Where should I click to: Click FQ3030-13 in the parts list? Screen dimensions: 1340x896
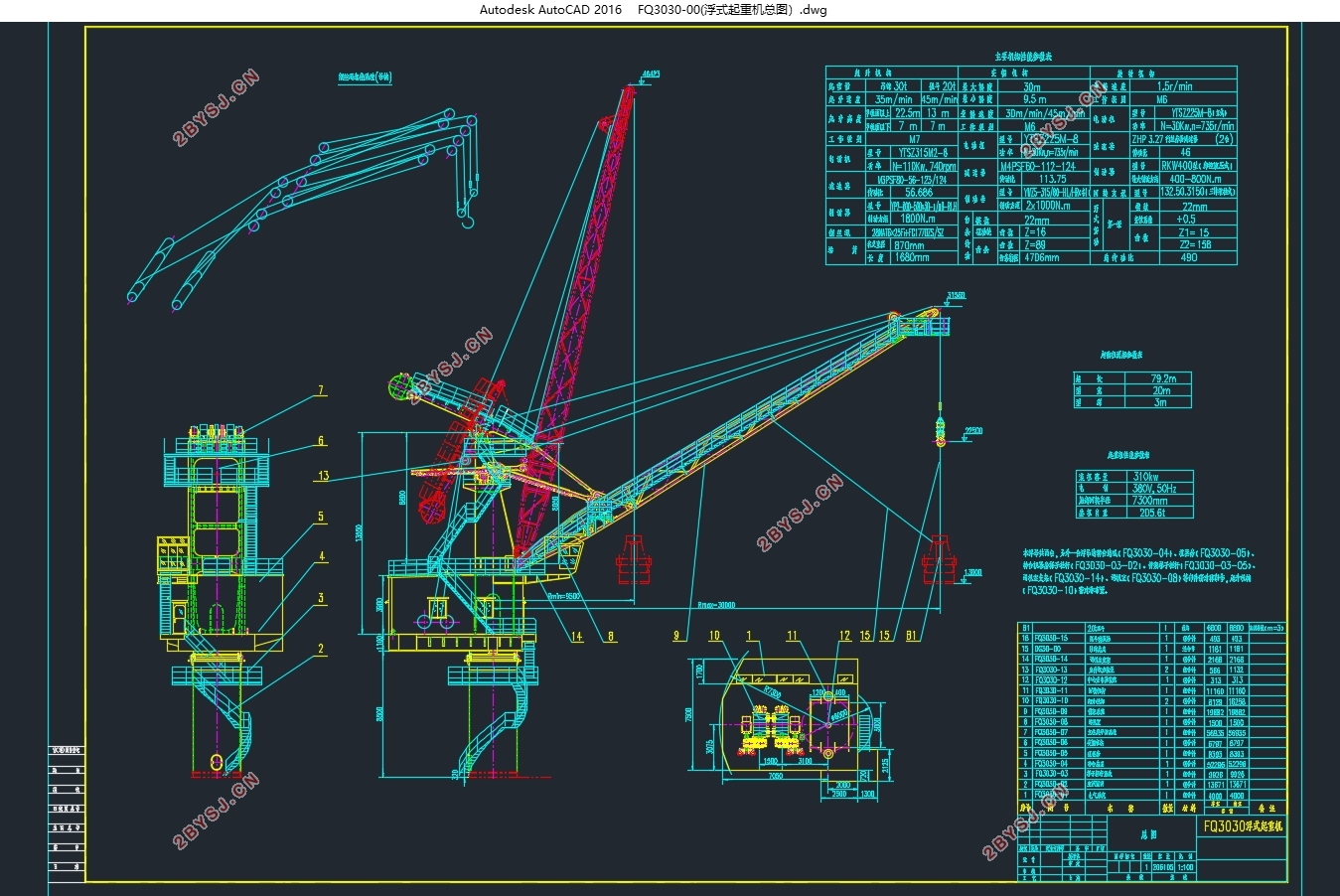tap(1051, 670)
